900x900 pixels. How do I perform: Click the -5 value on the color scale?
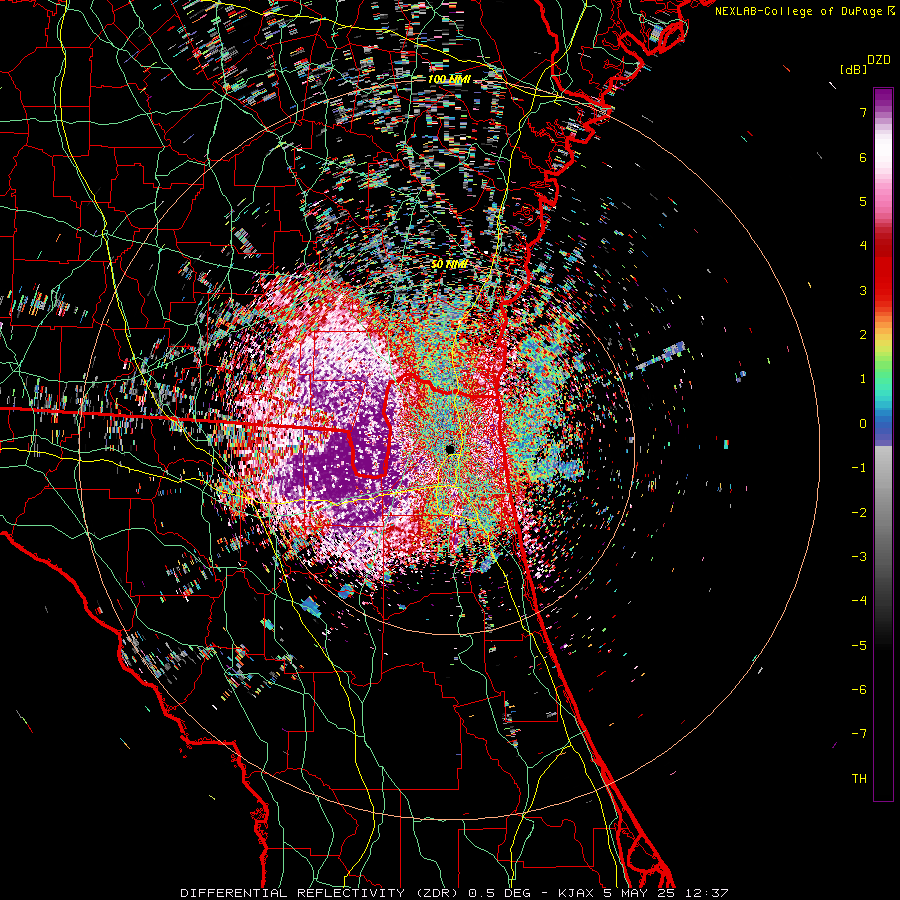pyautogui.click(x=859, y=646)
